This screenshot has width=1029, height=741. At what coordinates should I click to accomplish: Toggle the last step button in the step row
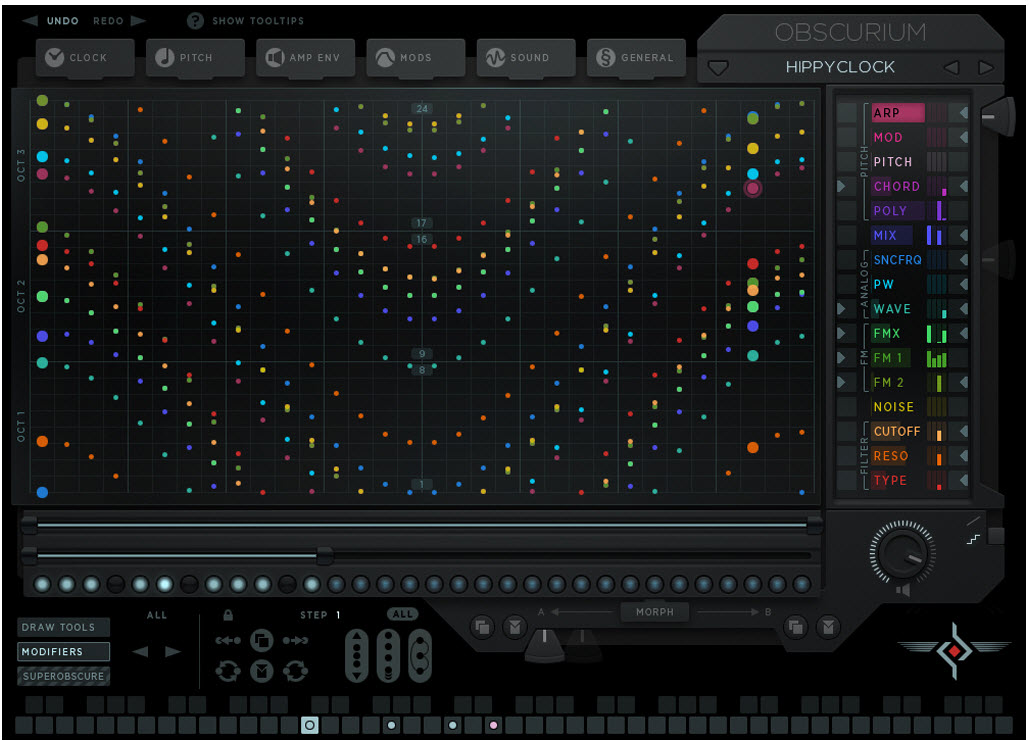click(801, 584)
